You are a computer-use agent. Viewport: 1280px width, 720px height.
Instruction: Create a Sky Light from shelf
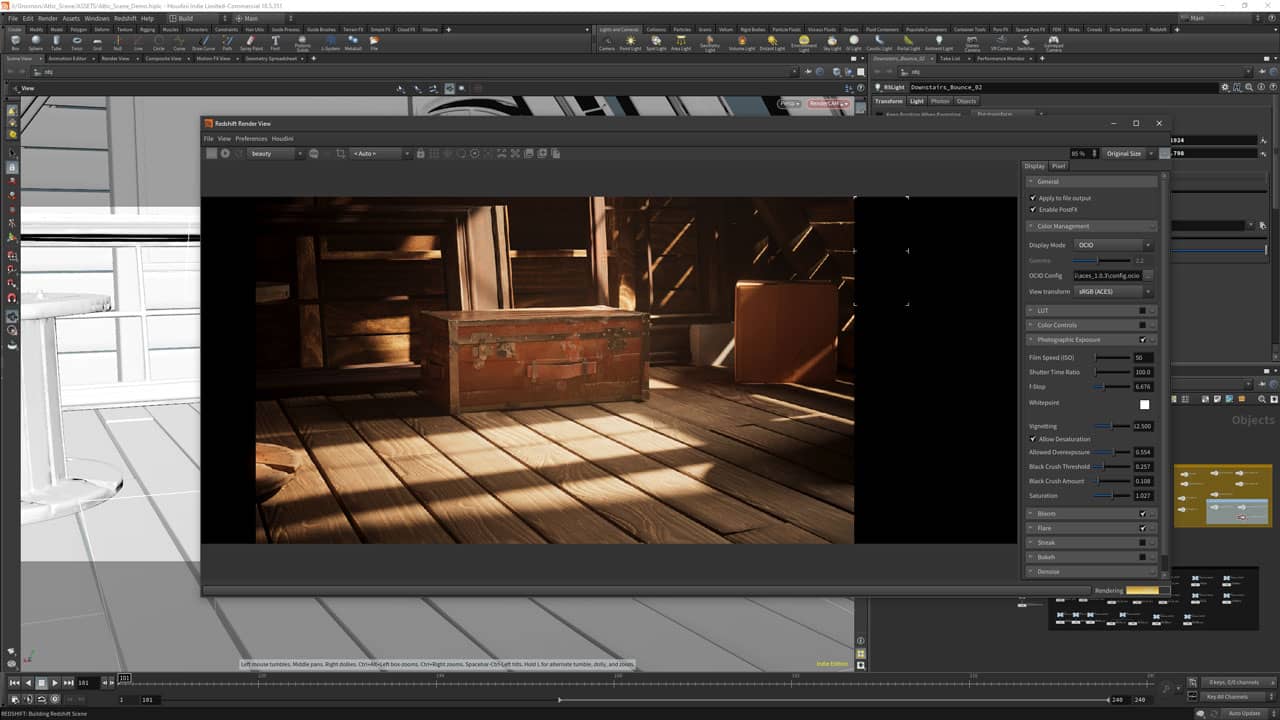pos(831,43)
